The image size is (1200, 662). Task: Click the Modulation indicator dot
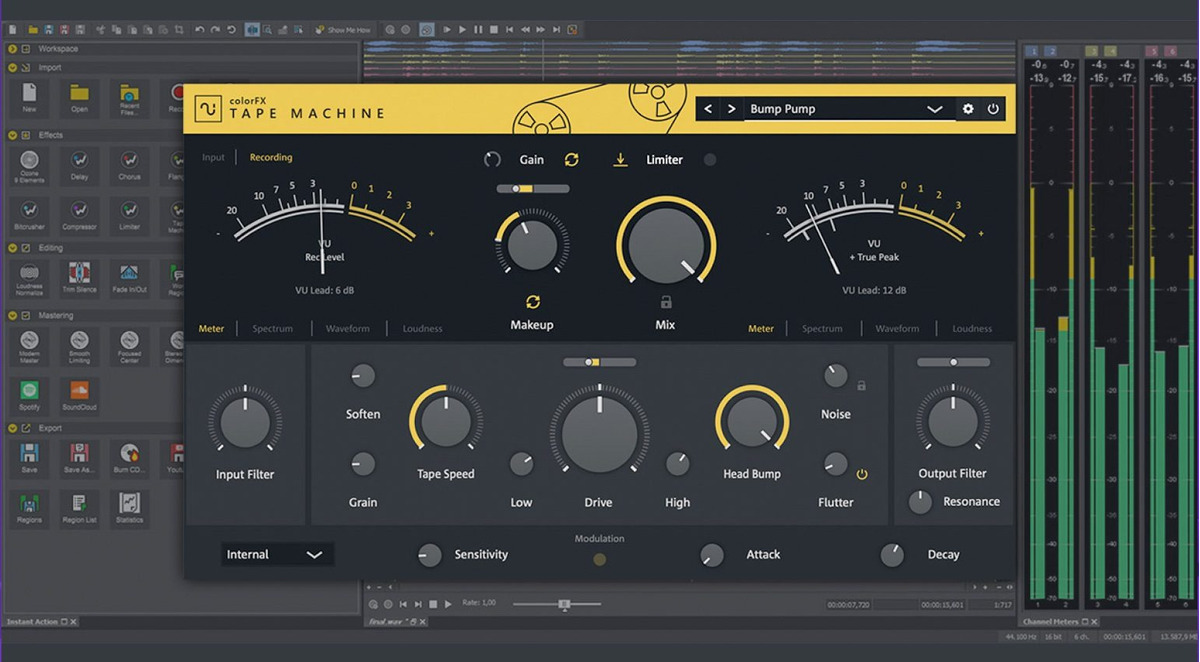click(x=599, y=560)
